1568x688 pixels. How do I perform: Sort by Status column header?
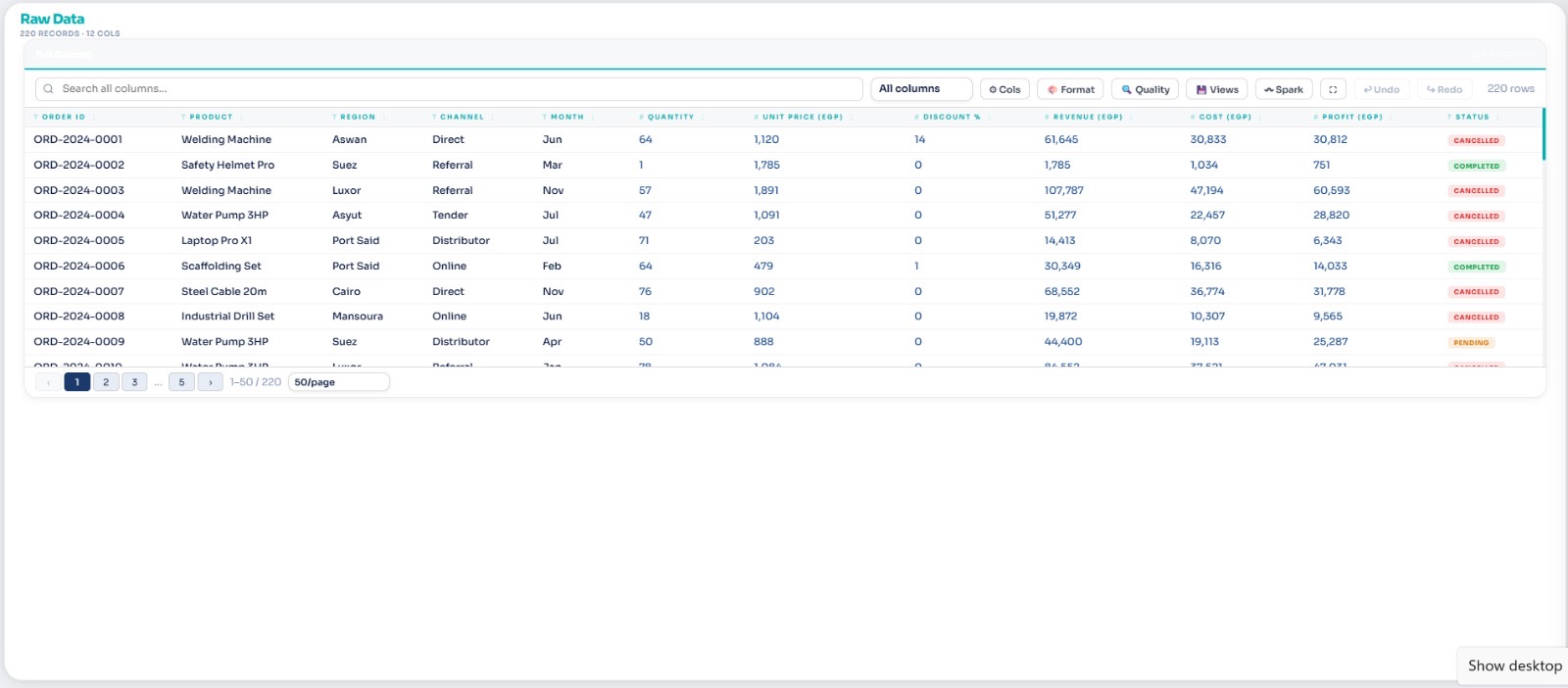point(1471,117)
